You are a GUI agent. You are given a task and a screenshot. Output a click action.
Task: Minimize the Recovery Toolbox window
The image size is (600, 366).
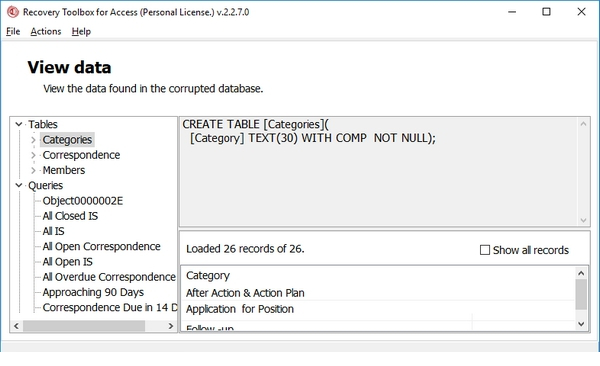click(512, 12)
